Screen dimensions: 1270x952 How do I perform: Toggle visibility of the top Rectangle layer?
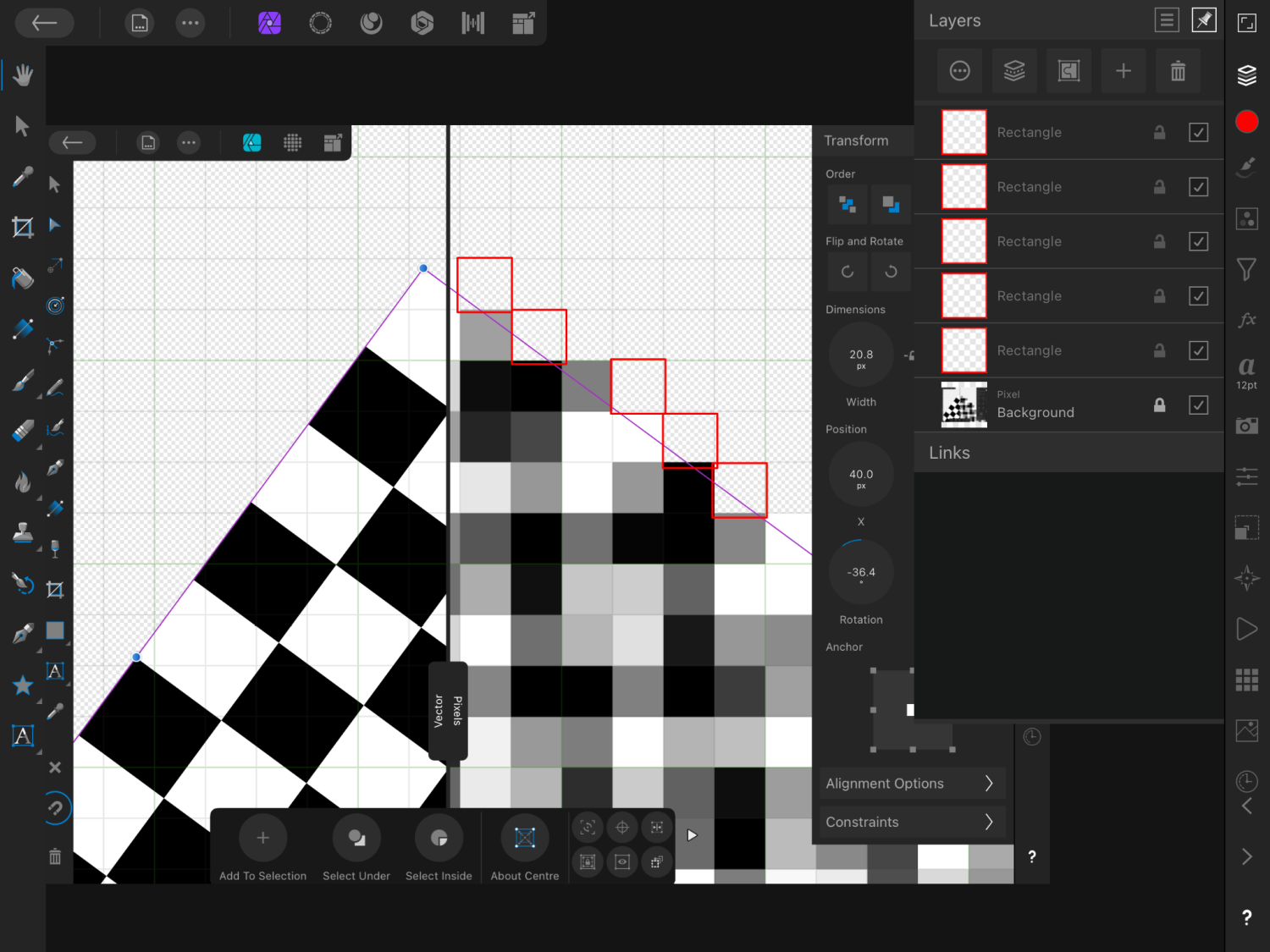[x=1198, y=132]
